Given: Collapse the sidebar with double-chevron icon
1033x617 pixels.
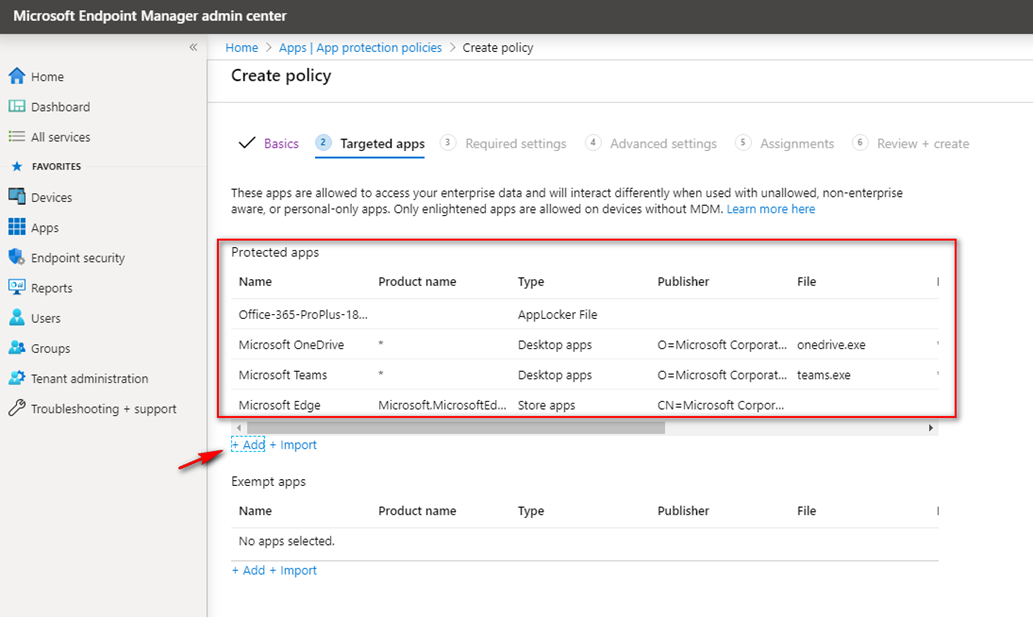Looking at the screenshot, I should [x=193, y=47].
